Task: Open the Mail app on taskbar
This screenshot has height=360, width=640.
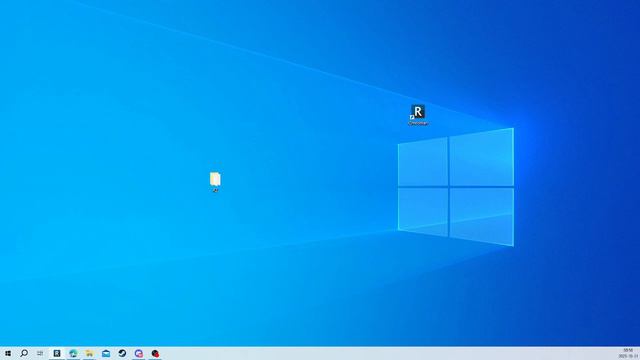Action: pos(106,353)
